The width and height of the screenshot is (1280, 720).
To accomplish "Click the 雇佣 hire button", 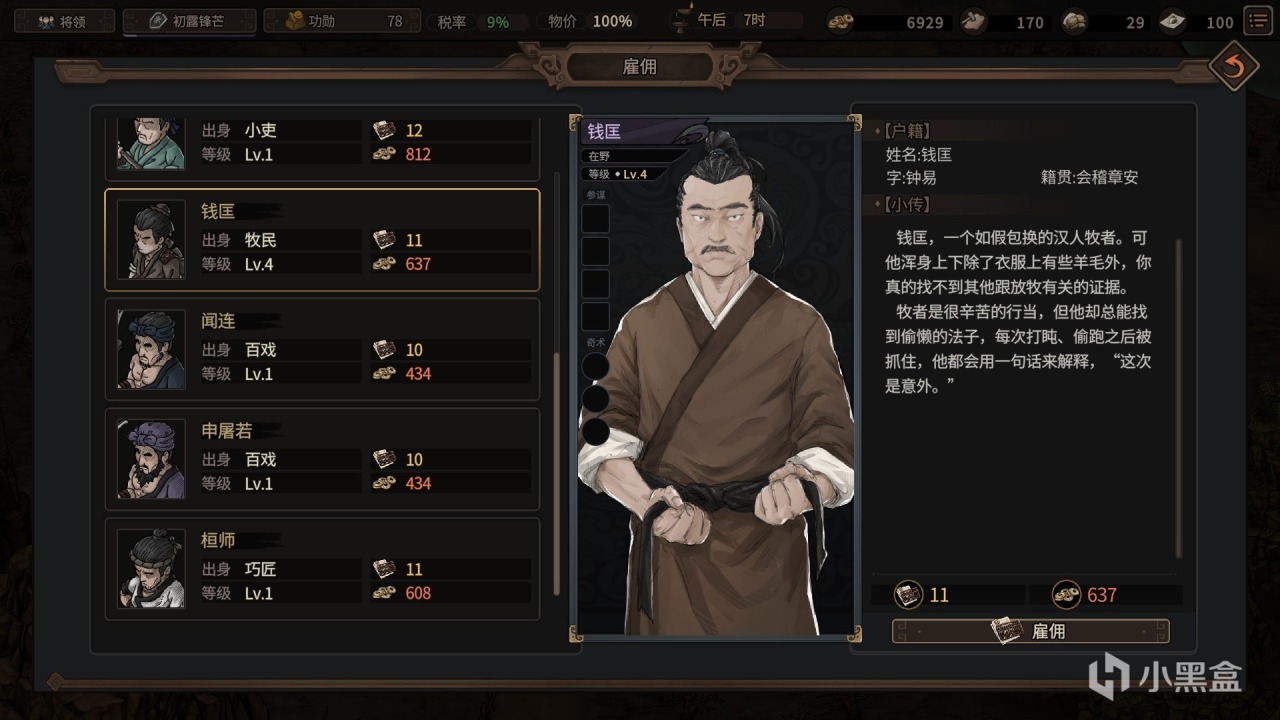I will (x=1030, y=631).
